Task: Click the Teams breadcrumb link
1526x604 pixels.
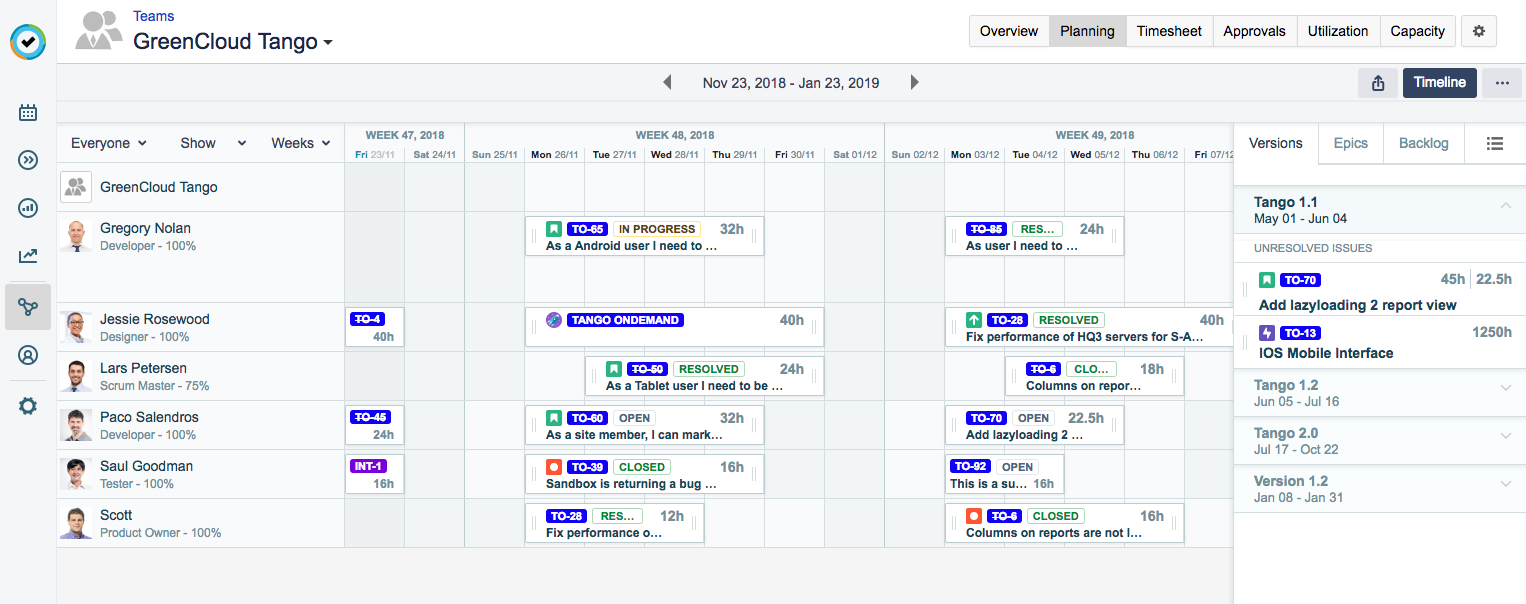Action: [153, 16]
